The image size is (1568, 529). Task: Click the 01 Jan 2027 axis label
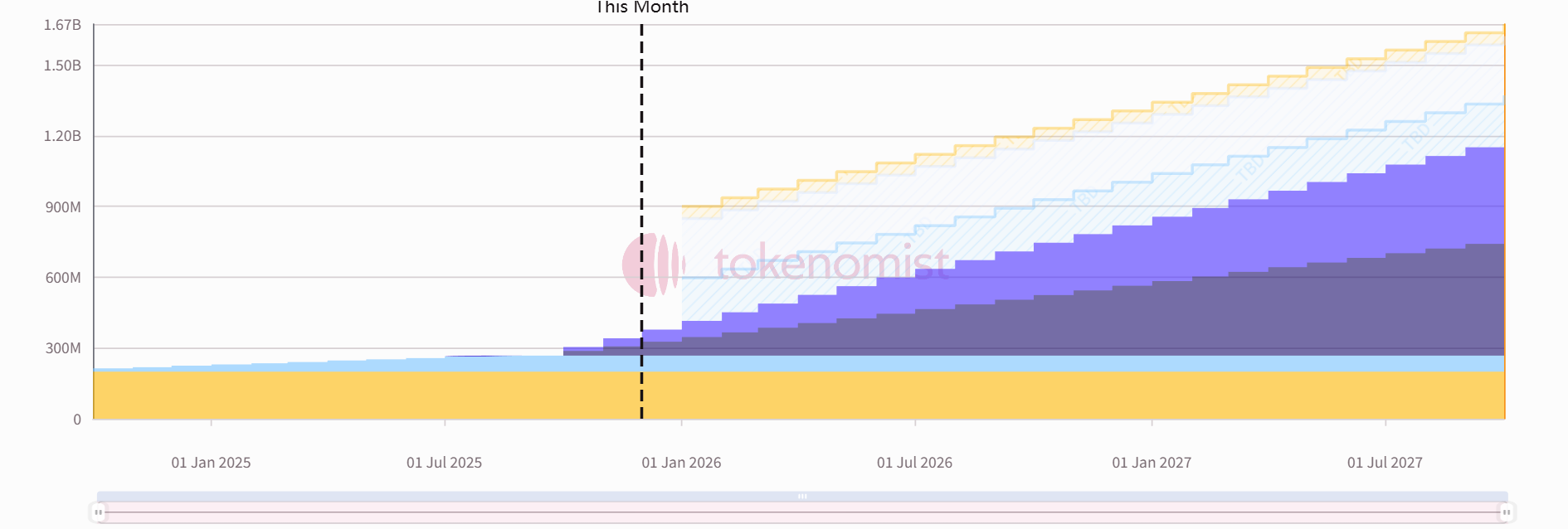pos(1152,463)
